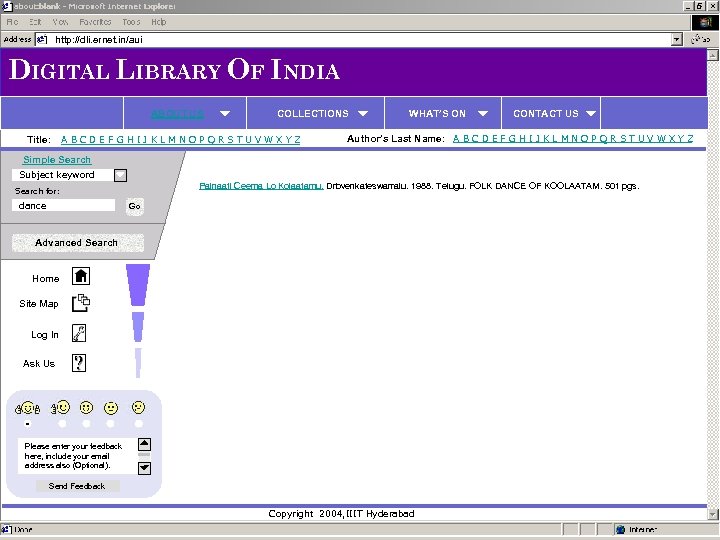720x540 pixels.
Task: Browse author last names starting with A
Action: tap(456, 139)
